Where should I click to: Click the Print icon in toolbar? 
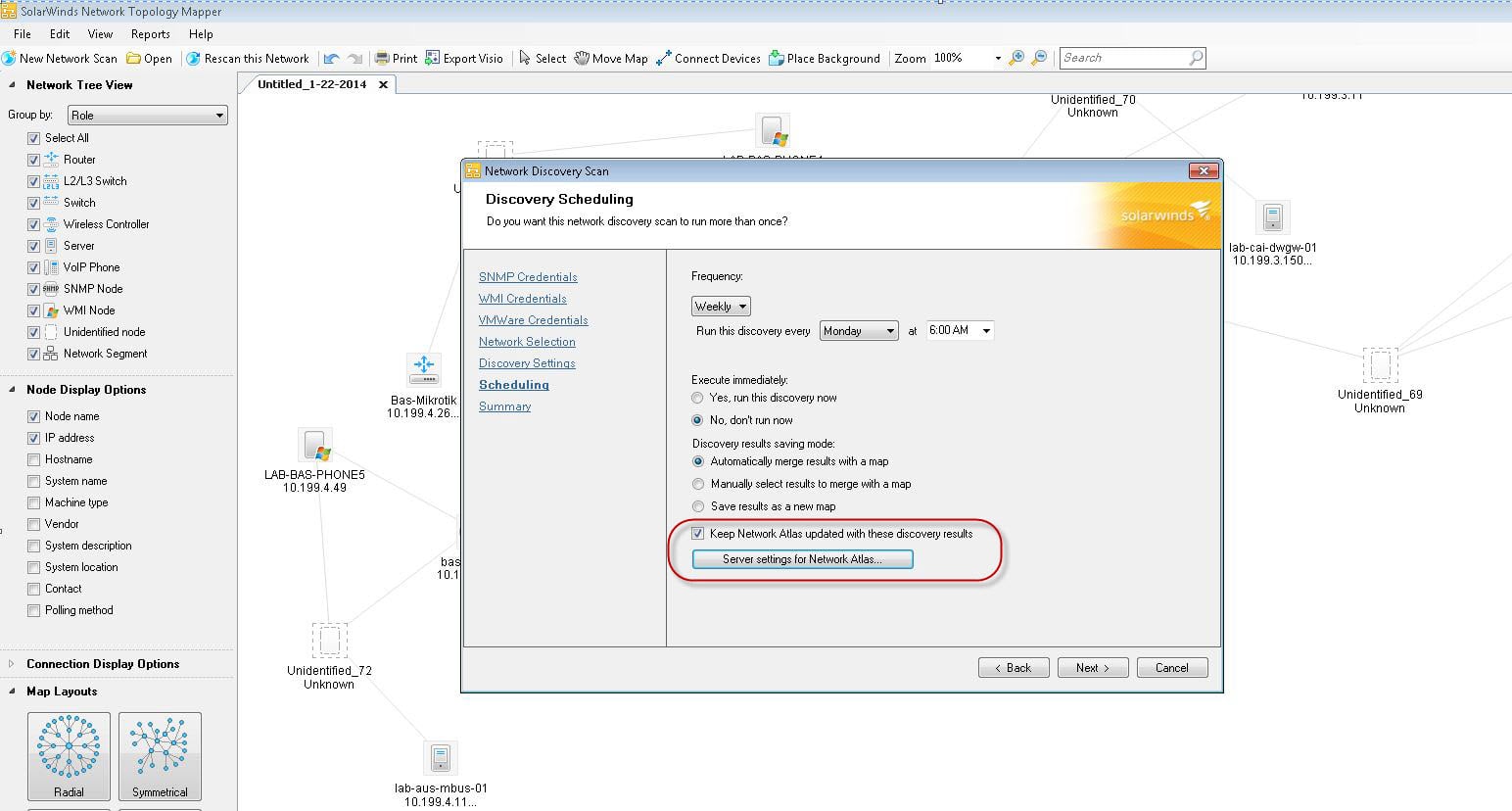coord(383,59)
